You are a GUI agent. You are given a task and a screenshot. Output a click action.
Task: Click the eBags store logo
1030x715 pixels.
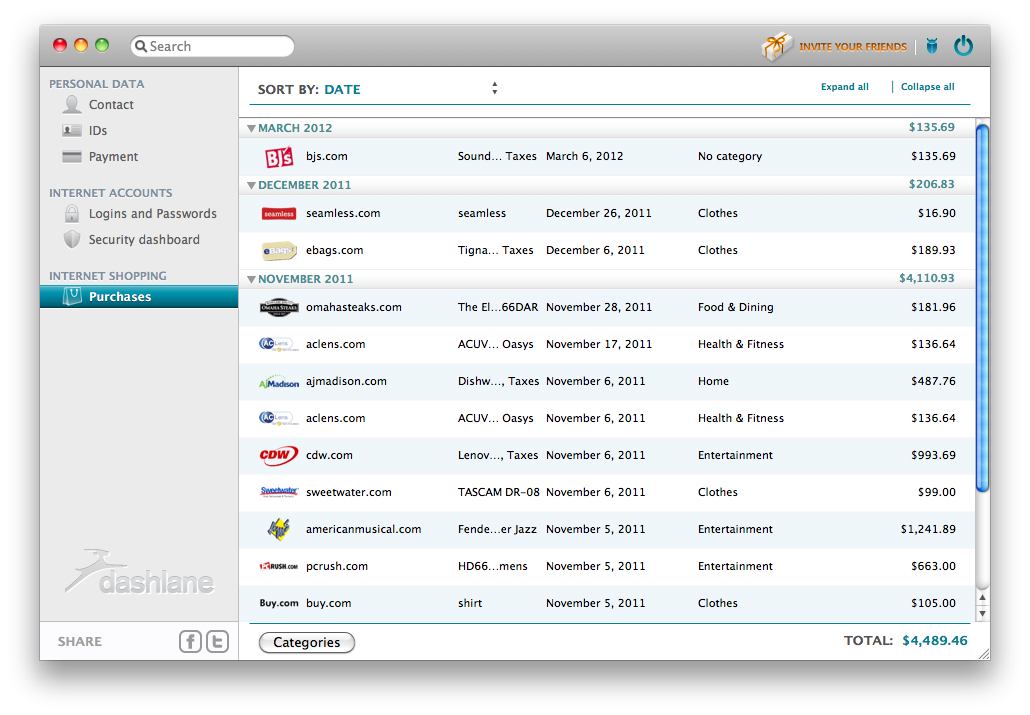[279, 250]
